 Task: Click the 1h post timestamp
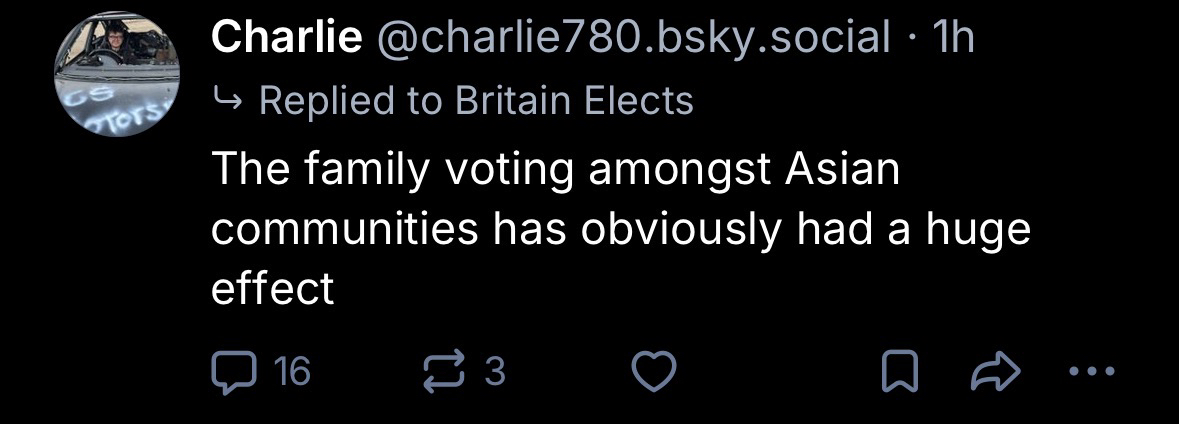pos(951,38)
